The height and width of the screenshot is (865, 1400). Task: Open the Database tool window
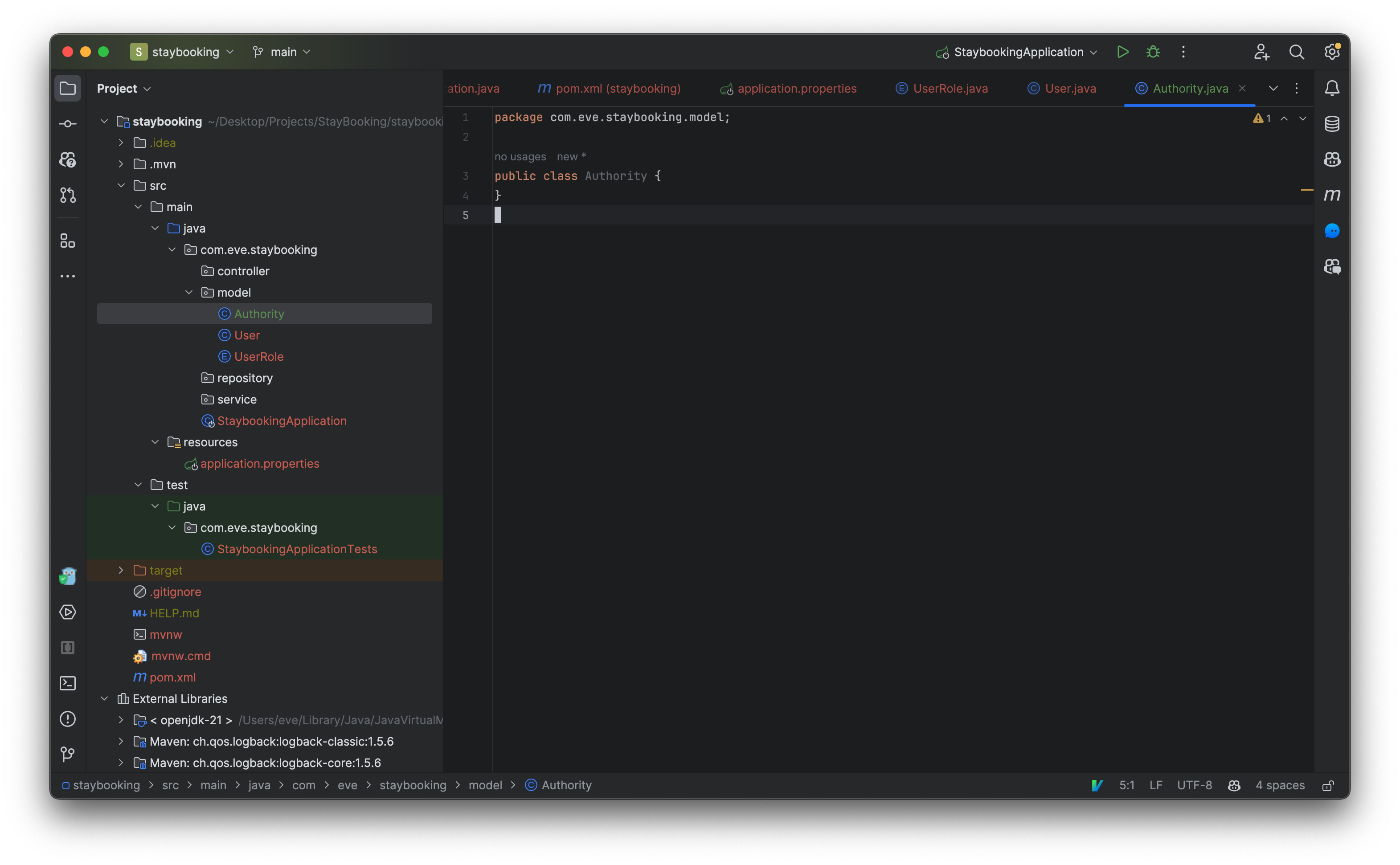click(1332, 123)
